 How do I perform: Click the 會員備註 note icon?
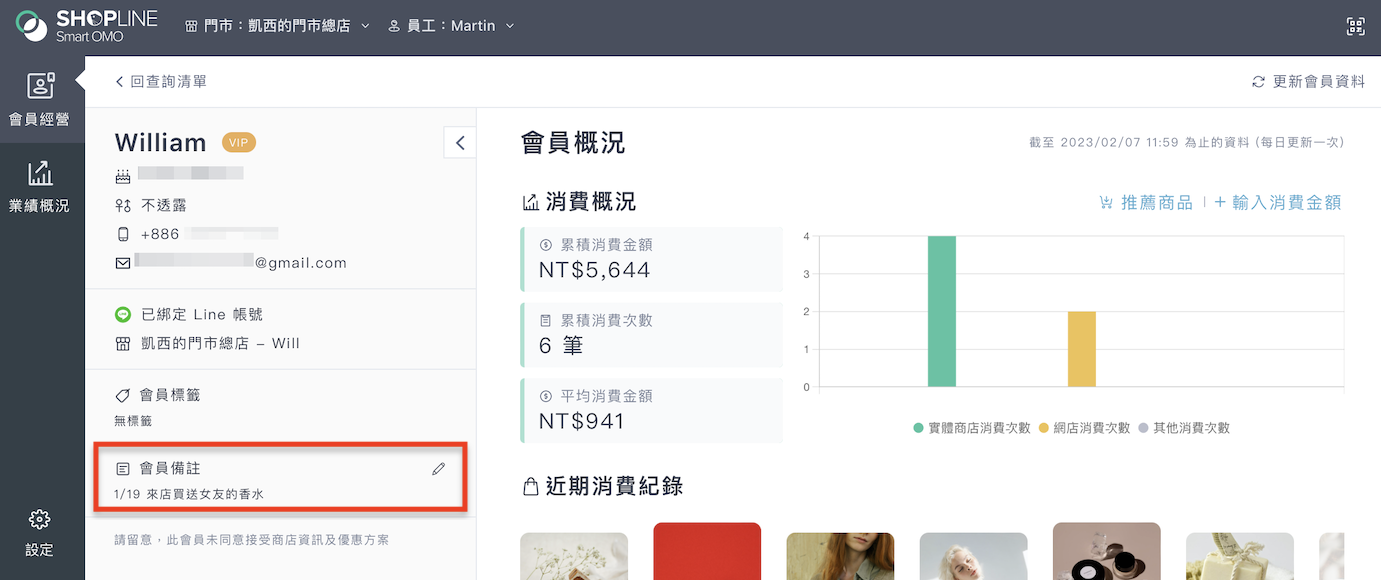click(x=123, y=468)
